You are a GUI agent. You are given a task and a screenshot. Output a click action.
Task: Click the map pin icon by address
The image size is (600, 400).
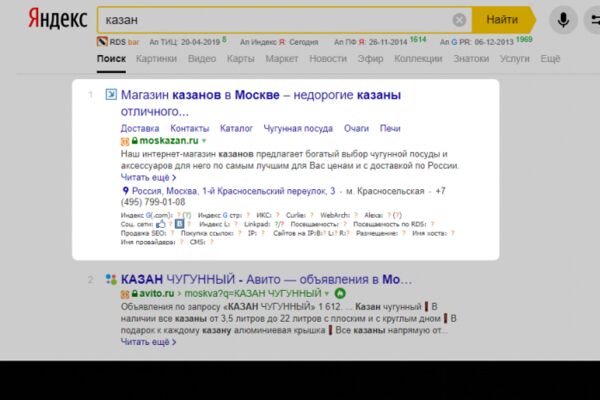pos(125,191)
